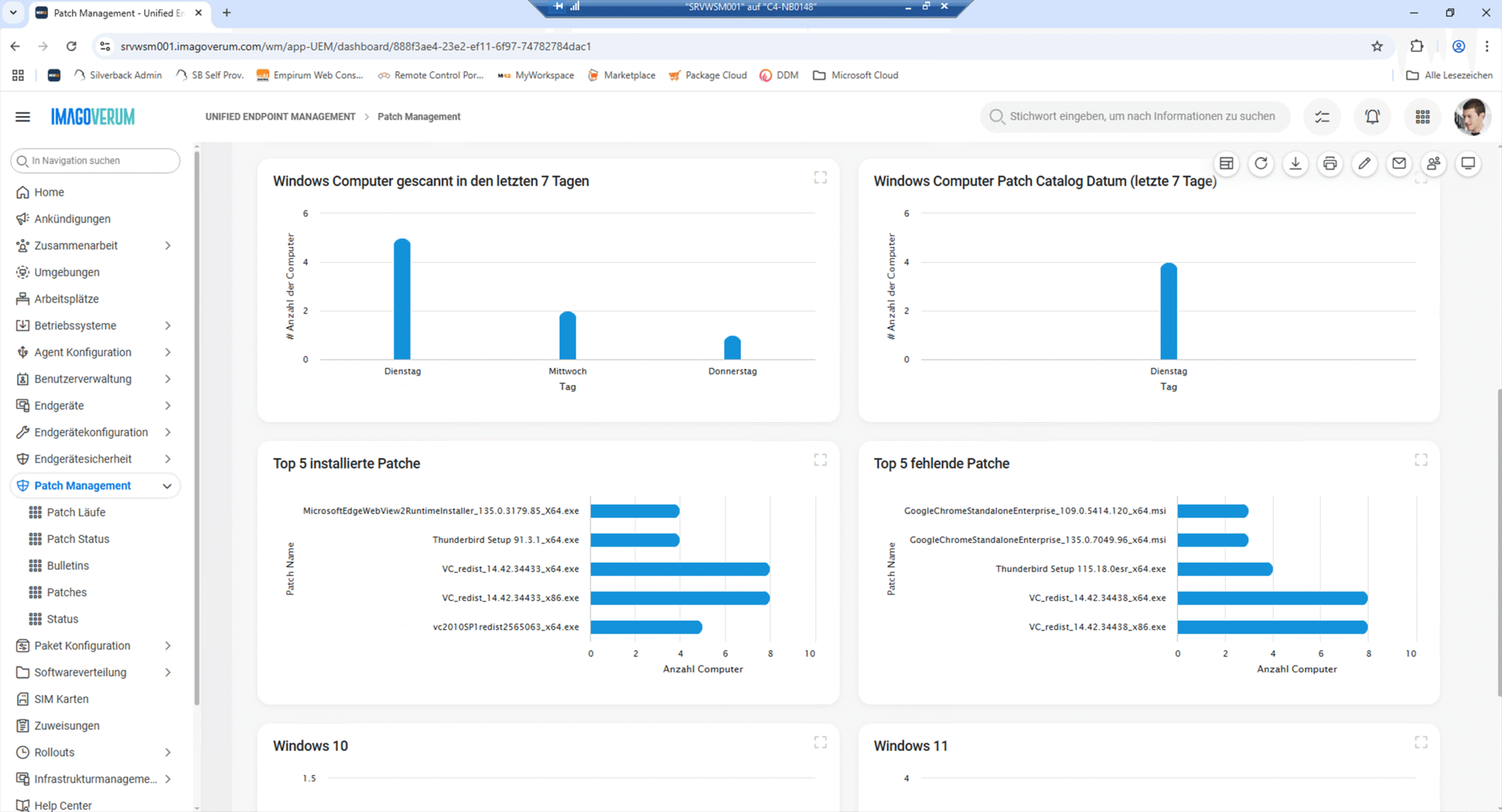Click the Dienstag bar in scanned chart

coord(402,299)
